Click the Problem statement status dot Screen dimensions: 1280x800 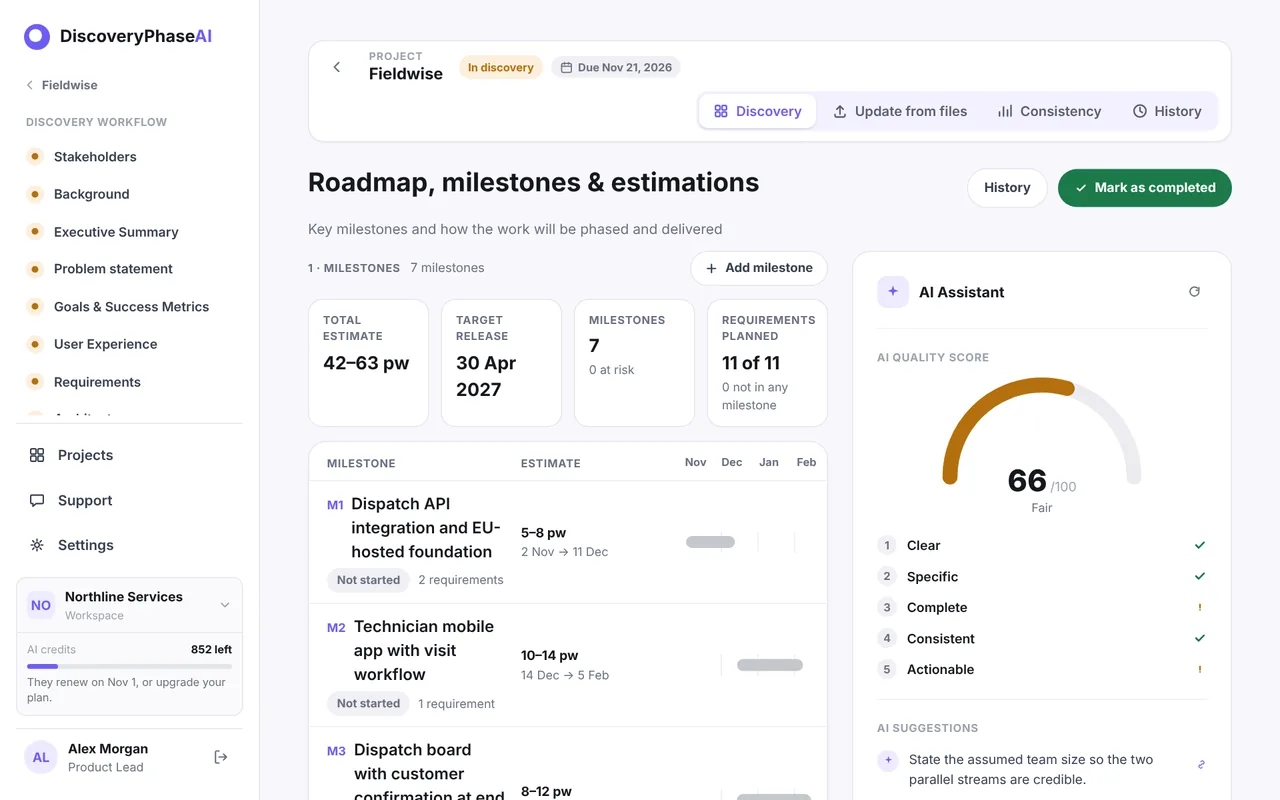35,269
